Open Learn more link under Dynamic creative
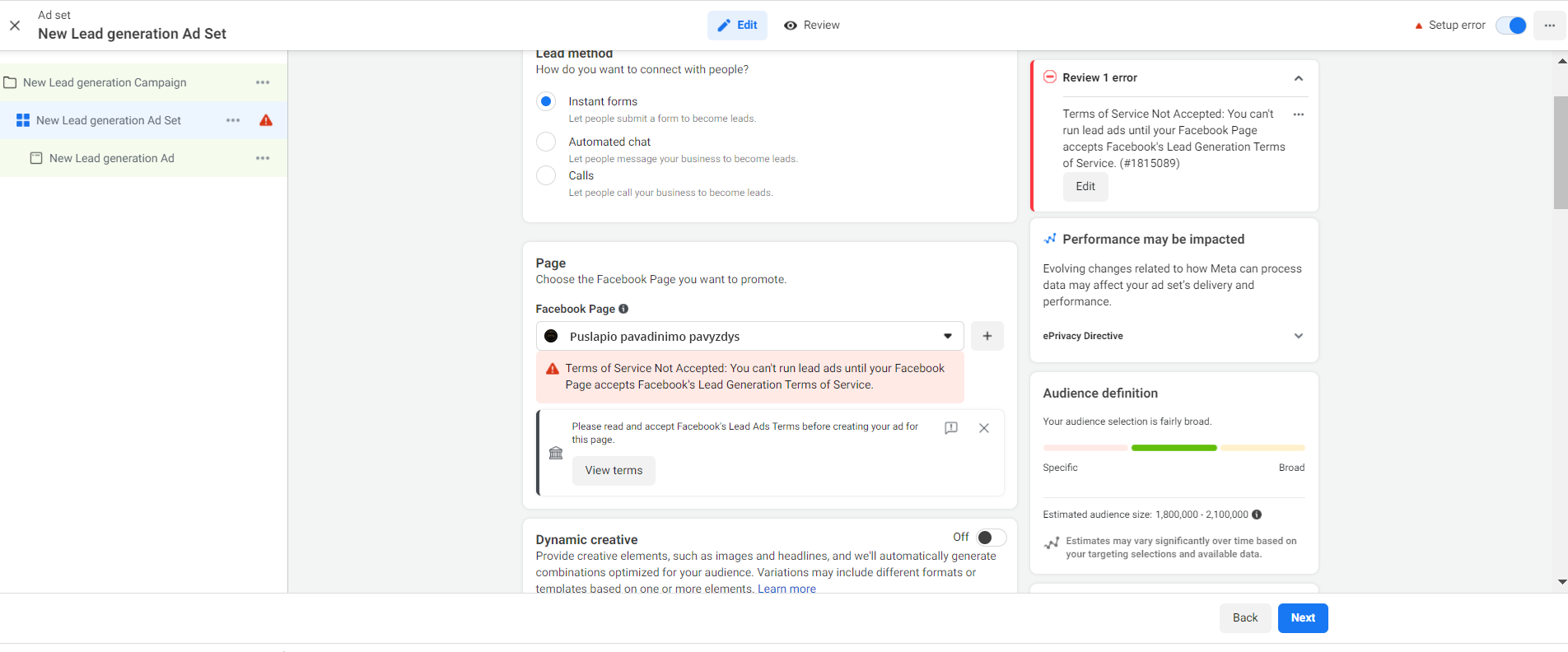The width and height of the screenshot is (1568, 652). 786,589
